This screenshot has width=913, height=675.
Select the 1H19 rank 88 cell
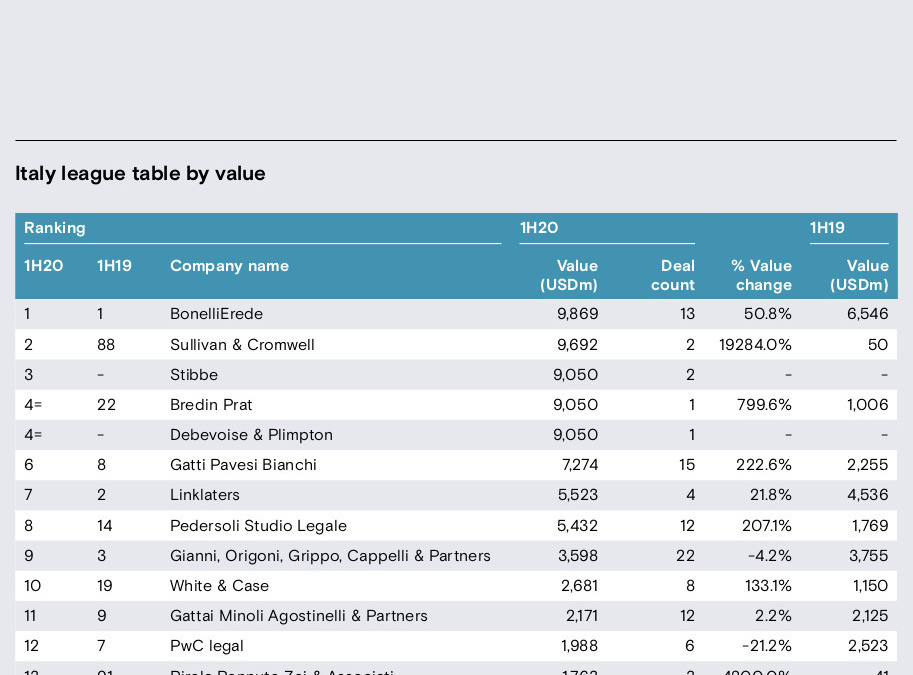[106, 345]
